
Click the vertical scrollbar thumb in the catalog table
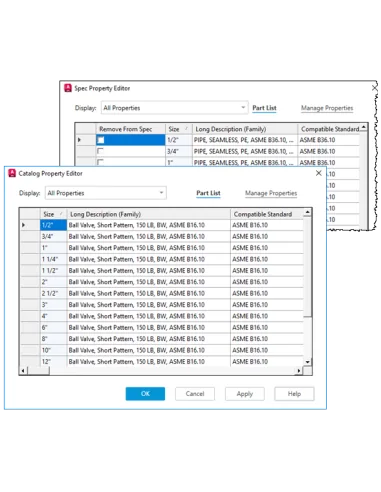click(308, 266)
